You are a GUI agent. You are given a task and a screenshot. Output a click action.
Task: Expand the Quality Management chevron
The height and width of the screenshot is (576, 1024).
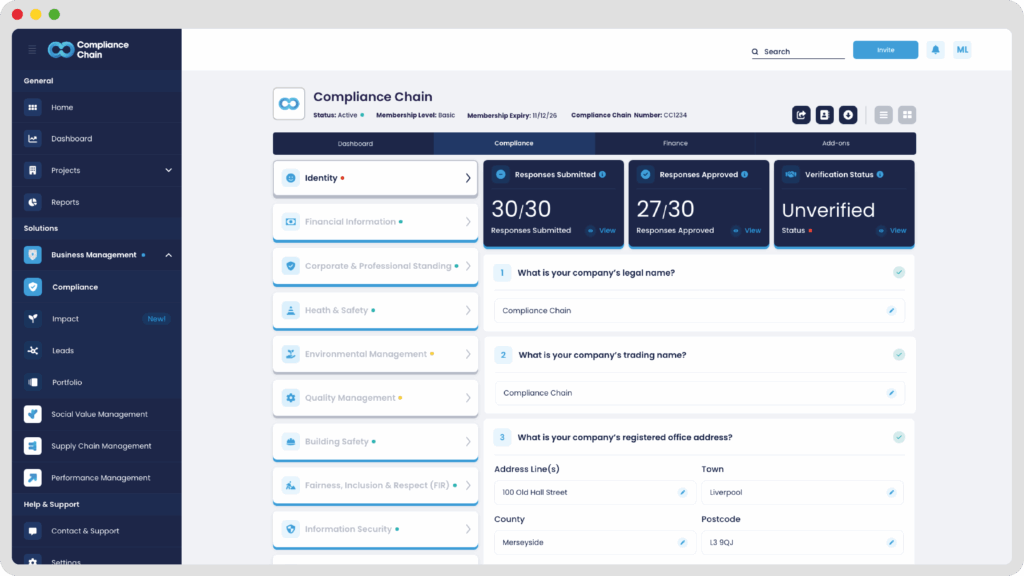pyautogui.click(x=468, y=398)
